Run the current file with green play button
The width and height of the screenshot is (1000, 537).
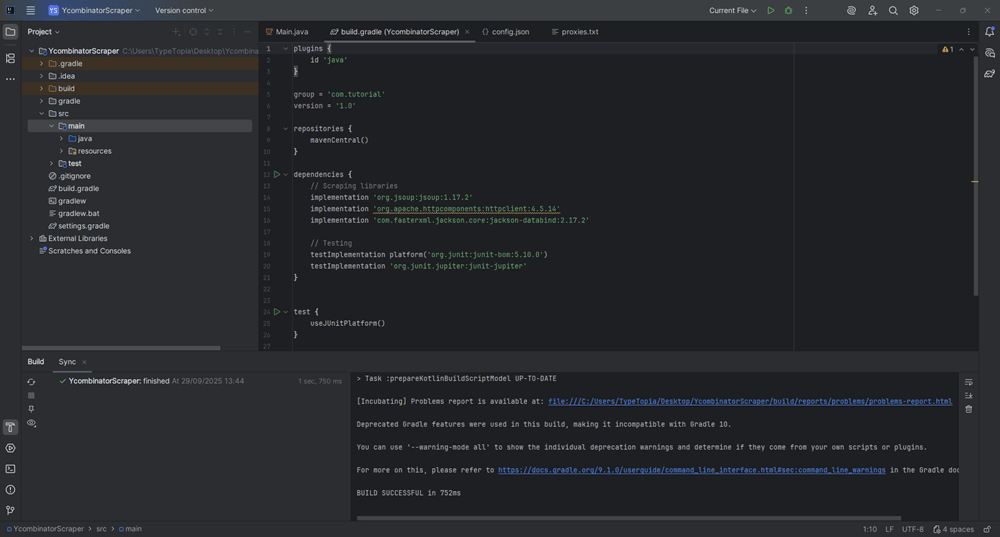pos(770,10)
